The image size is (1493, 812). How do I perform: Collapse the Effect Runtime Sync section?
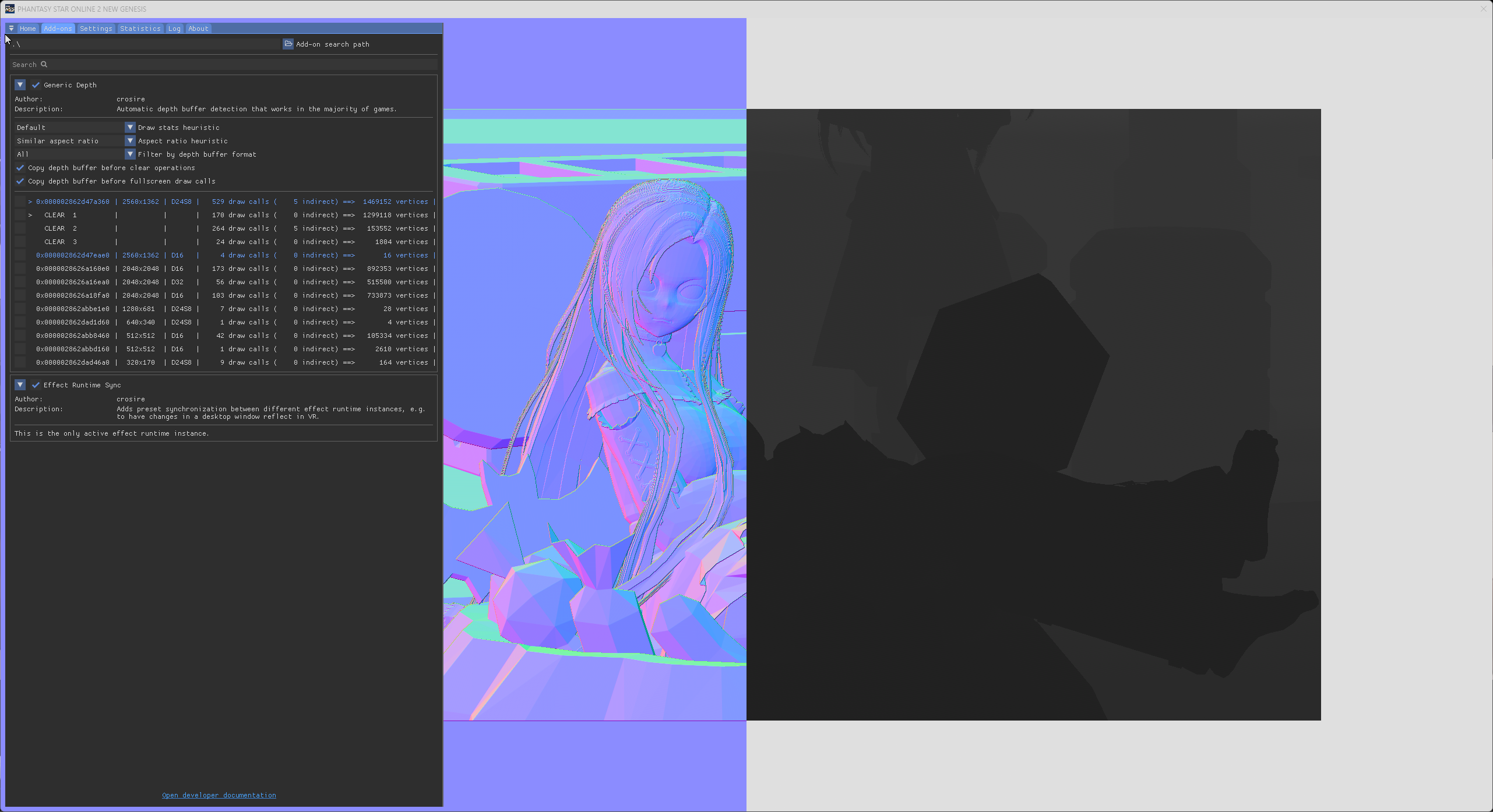(20, 385)
